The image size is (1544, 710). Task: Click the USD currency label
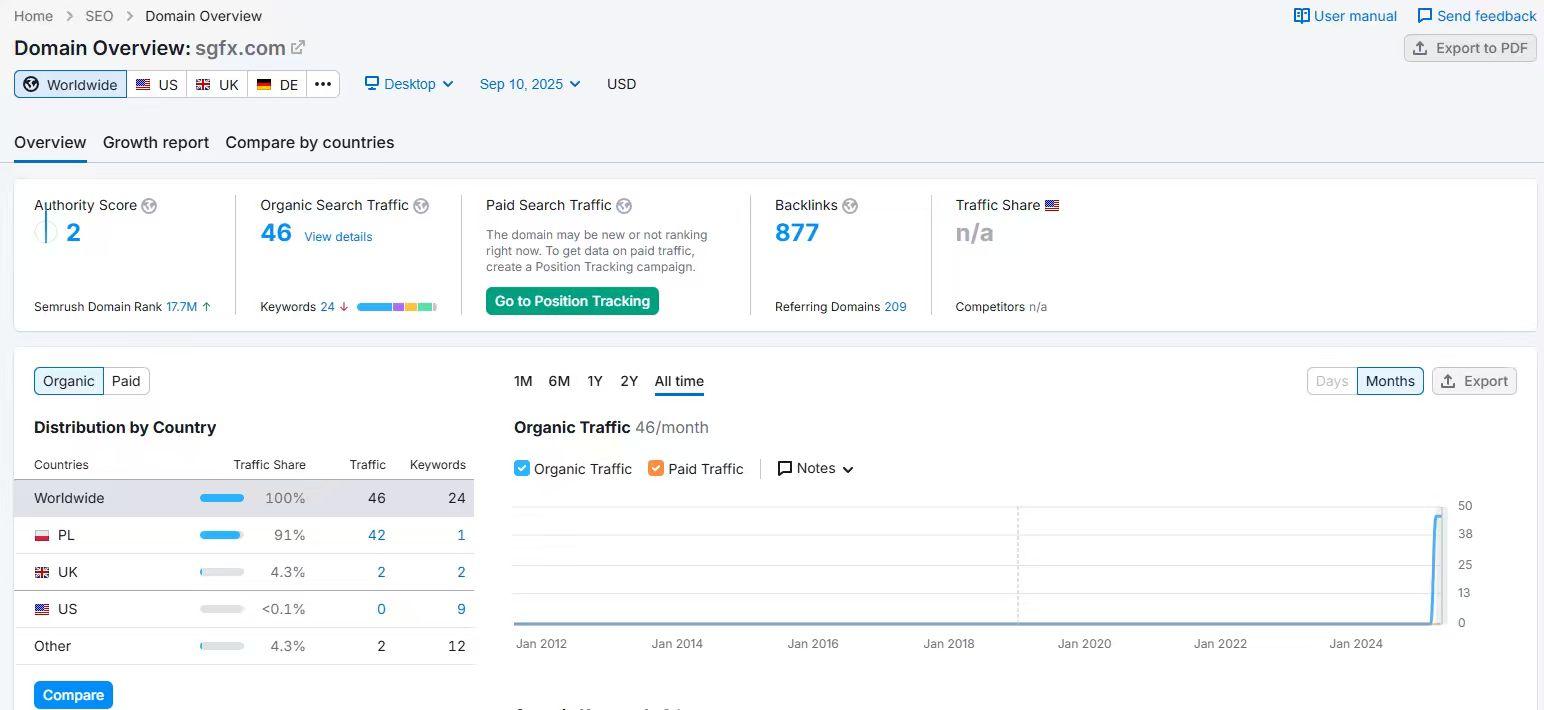click(x=621, y=84)
